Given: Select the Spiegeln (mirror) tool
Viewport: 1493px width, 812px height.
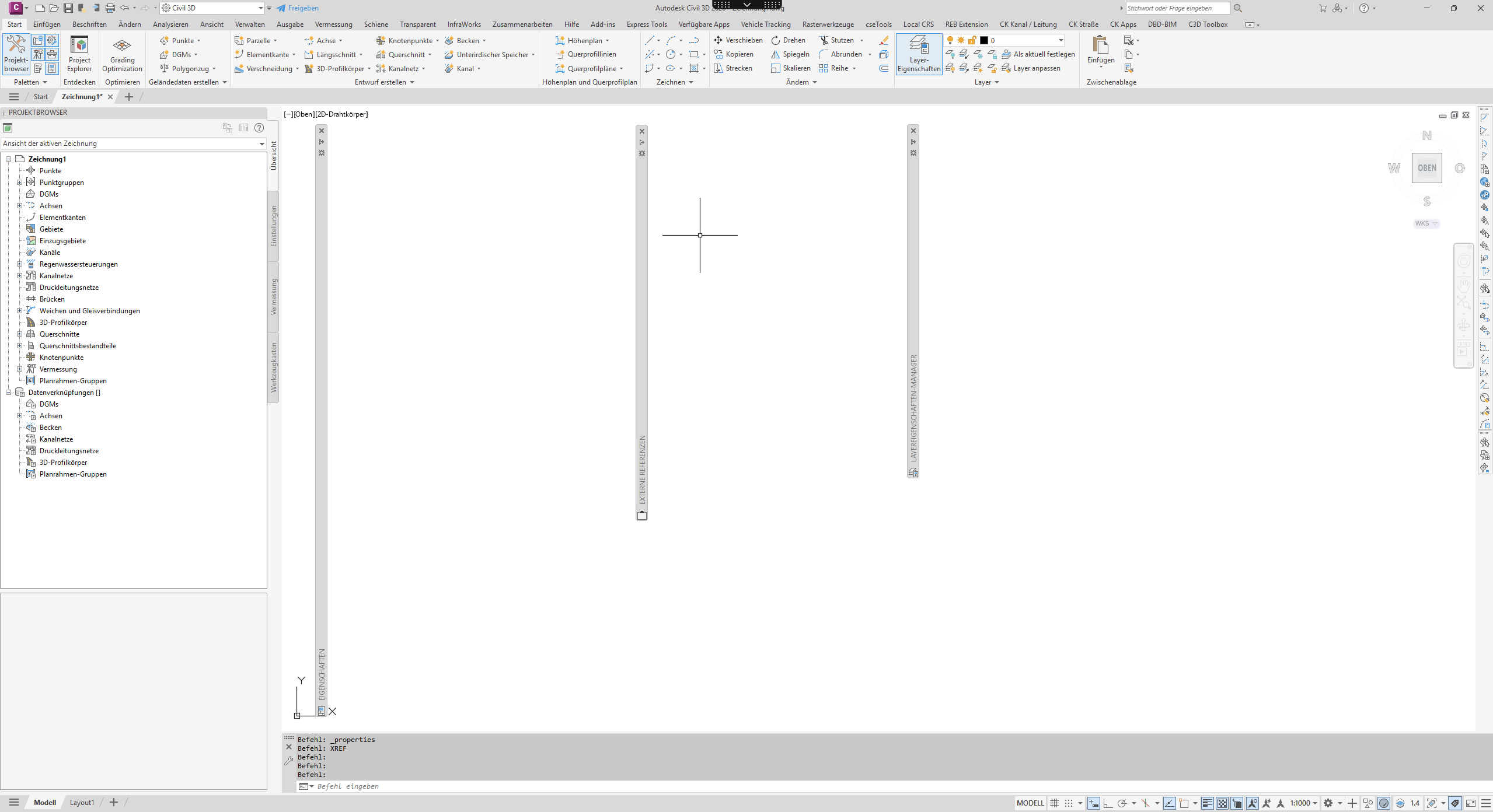Looking at the screenshot, I should [790, 54].
